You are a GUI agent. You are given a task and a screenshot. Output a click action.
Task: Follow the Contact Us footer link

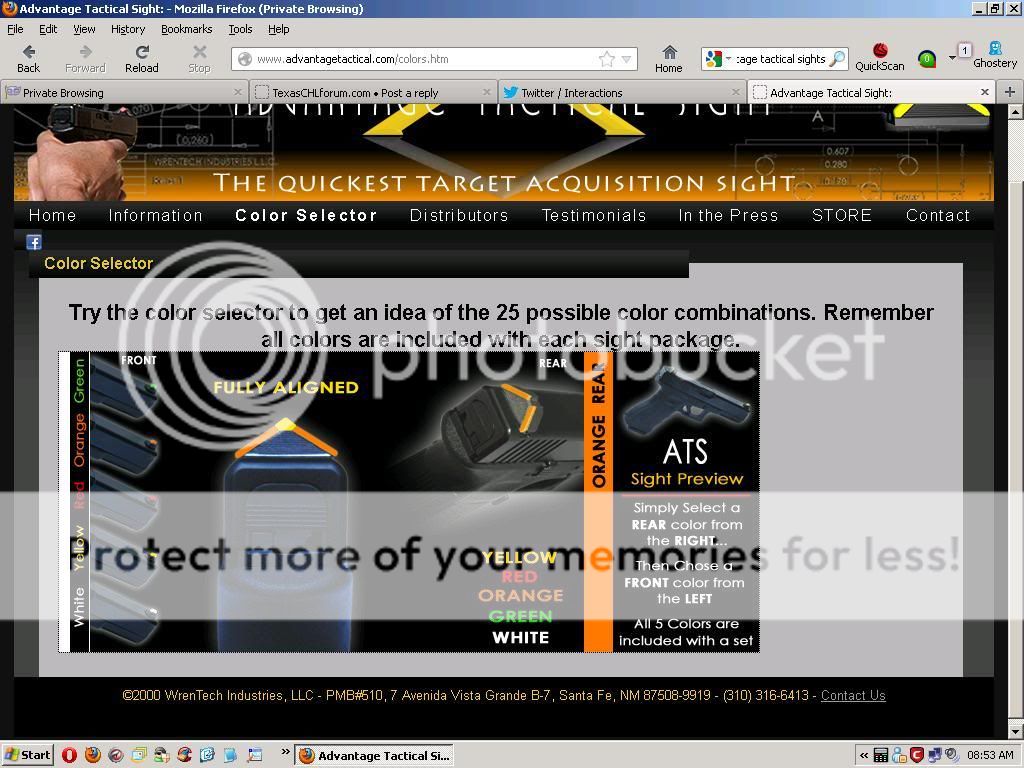click(x=853, y=696)
